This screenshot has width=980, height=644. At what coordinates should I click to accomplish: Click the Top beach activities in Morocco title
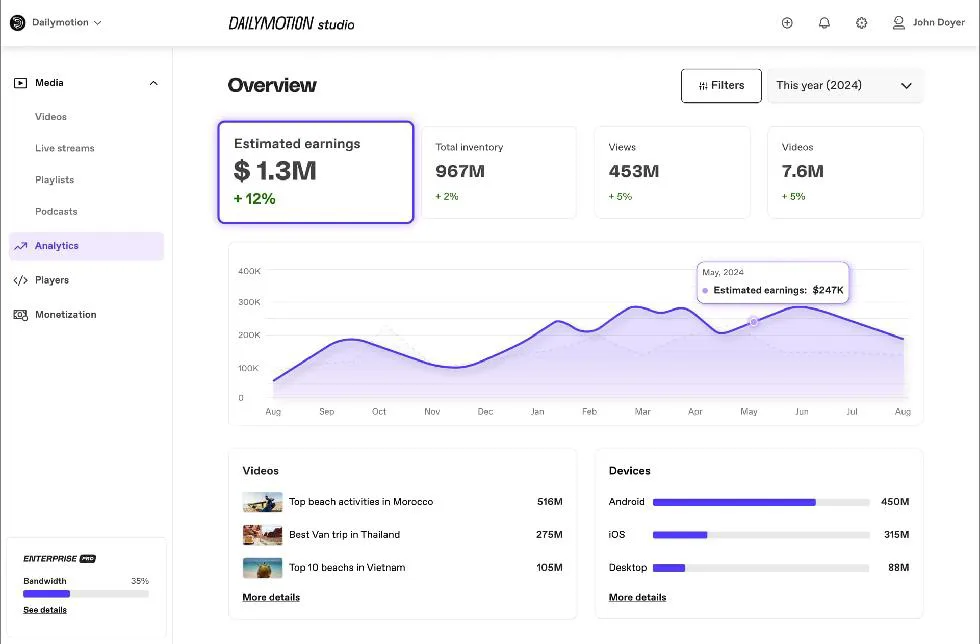coord(361,502)
